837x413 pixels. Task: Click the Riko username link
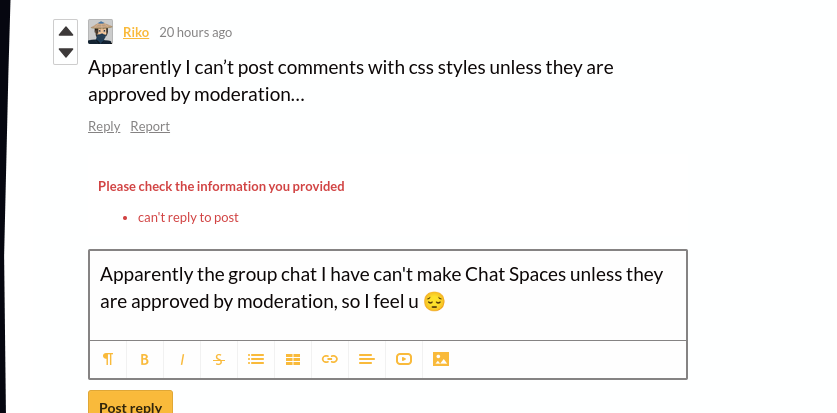tap(136, 32)
